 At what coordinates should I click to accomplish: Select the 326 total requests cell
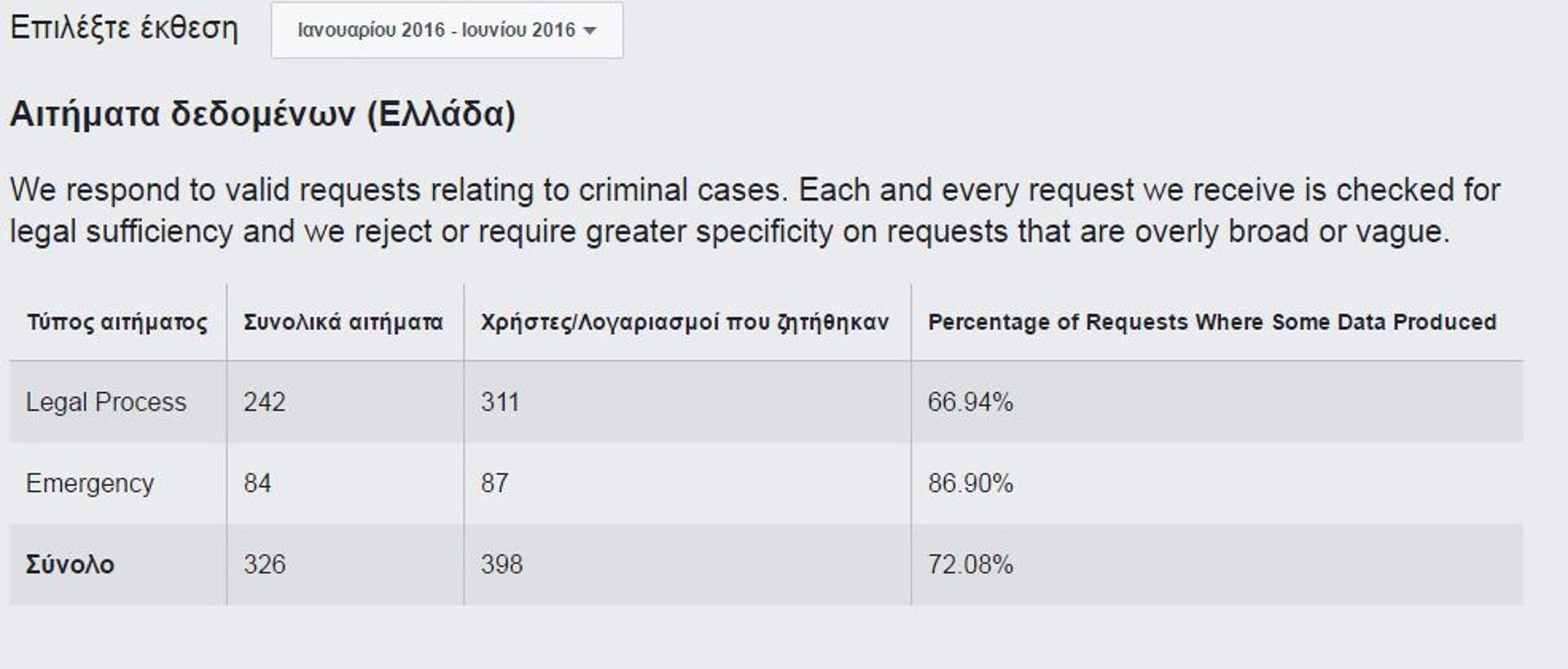[265, 564]
